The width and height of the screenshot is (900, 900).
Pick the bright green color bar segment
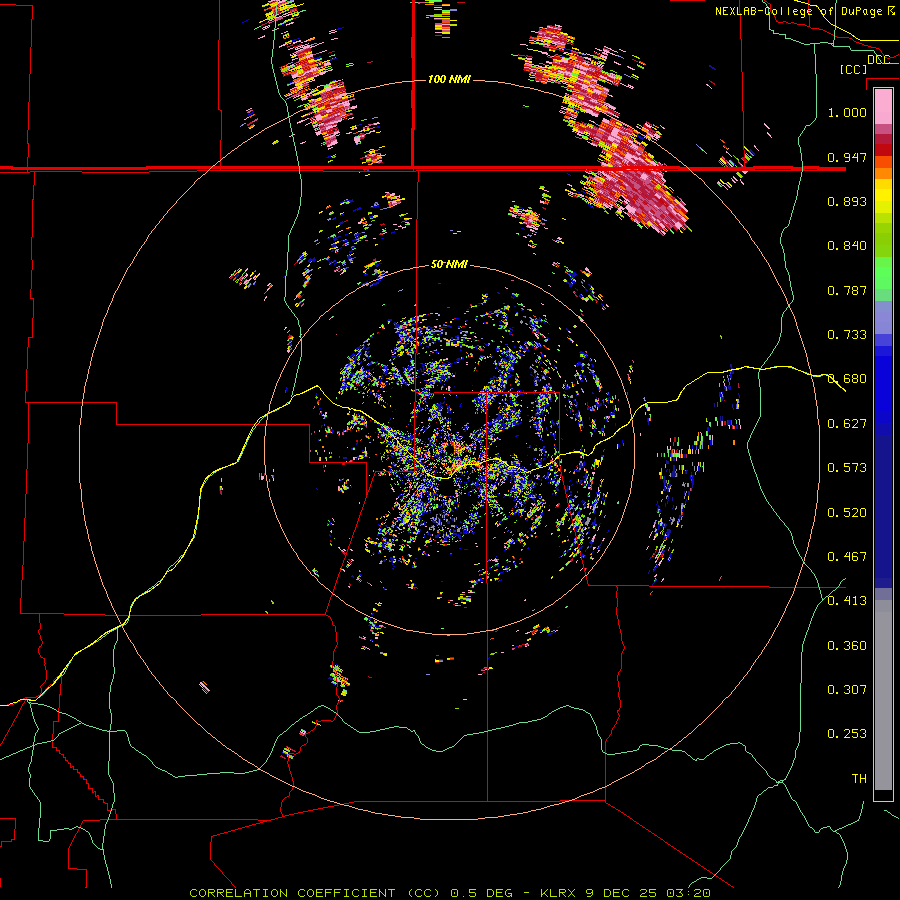(883, 273)
